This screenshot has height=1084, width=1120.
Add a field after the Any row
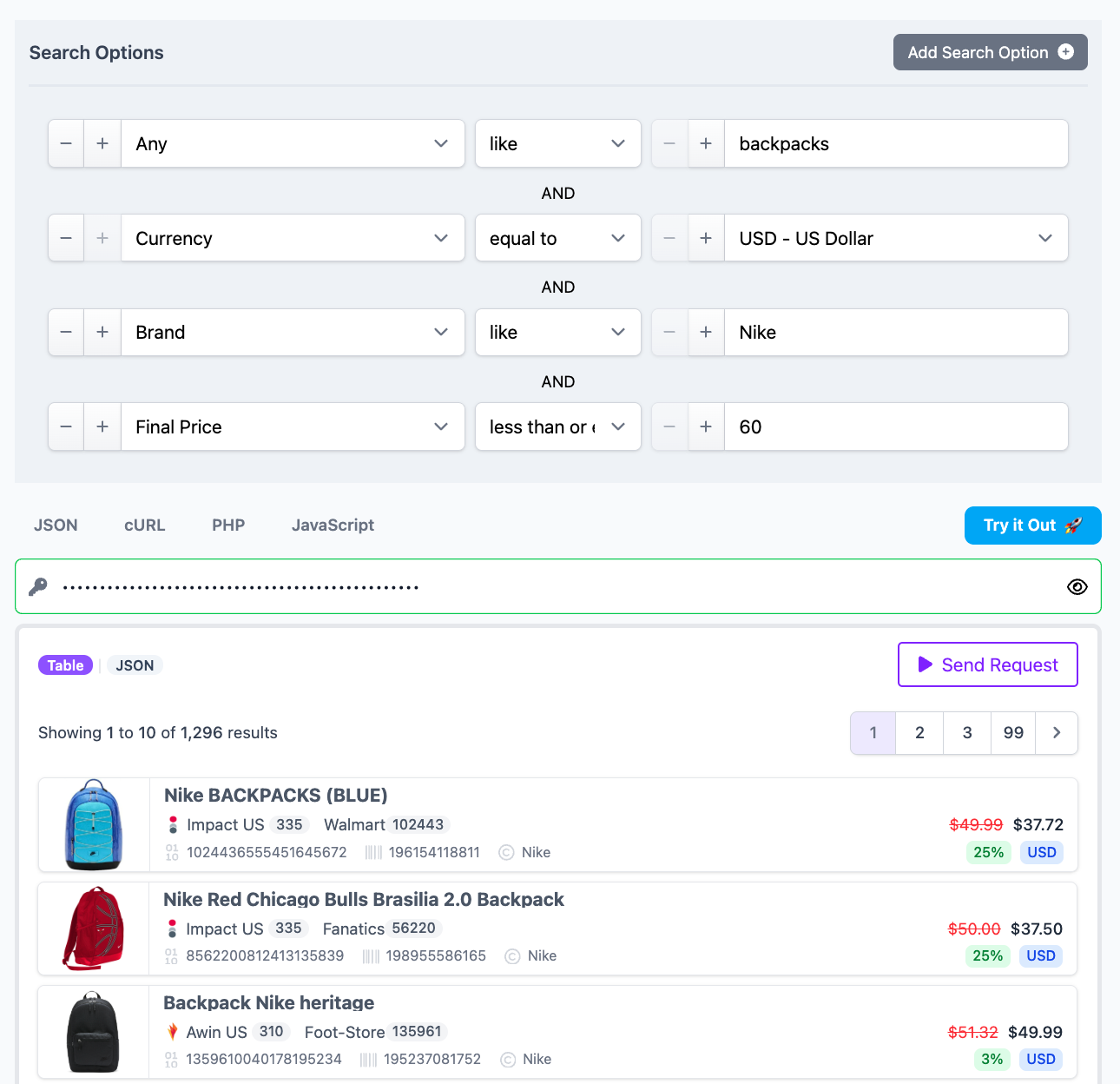pos(102,143)
